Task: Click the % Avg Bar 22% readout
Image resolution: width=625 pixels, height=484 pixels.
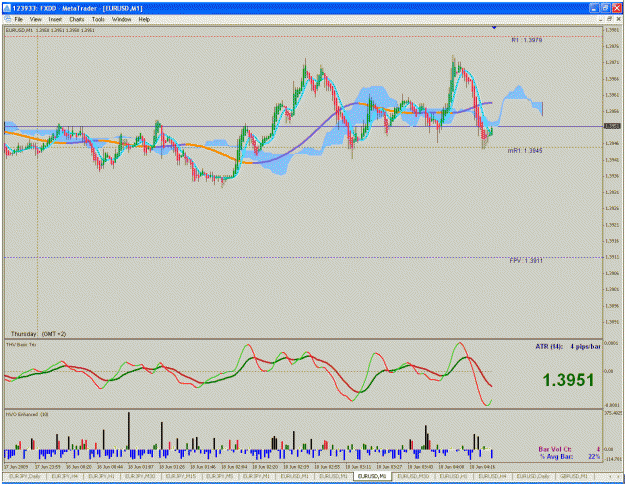Action: 570,456
